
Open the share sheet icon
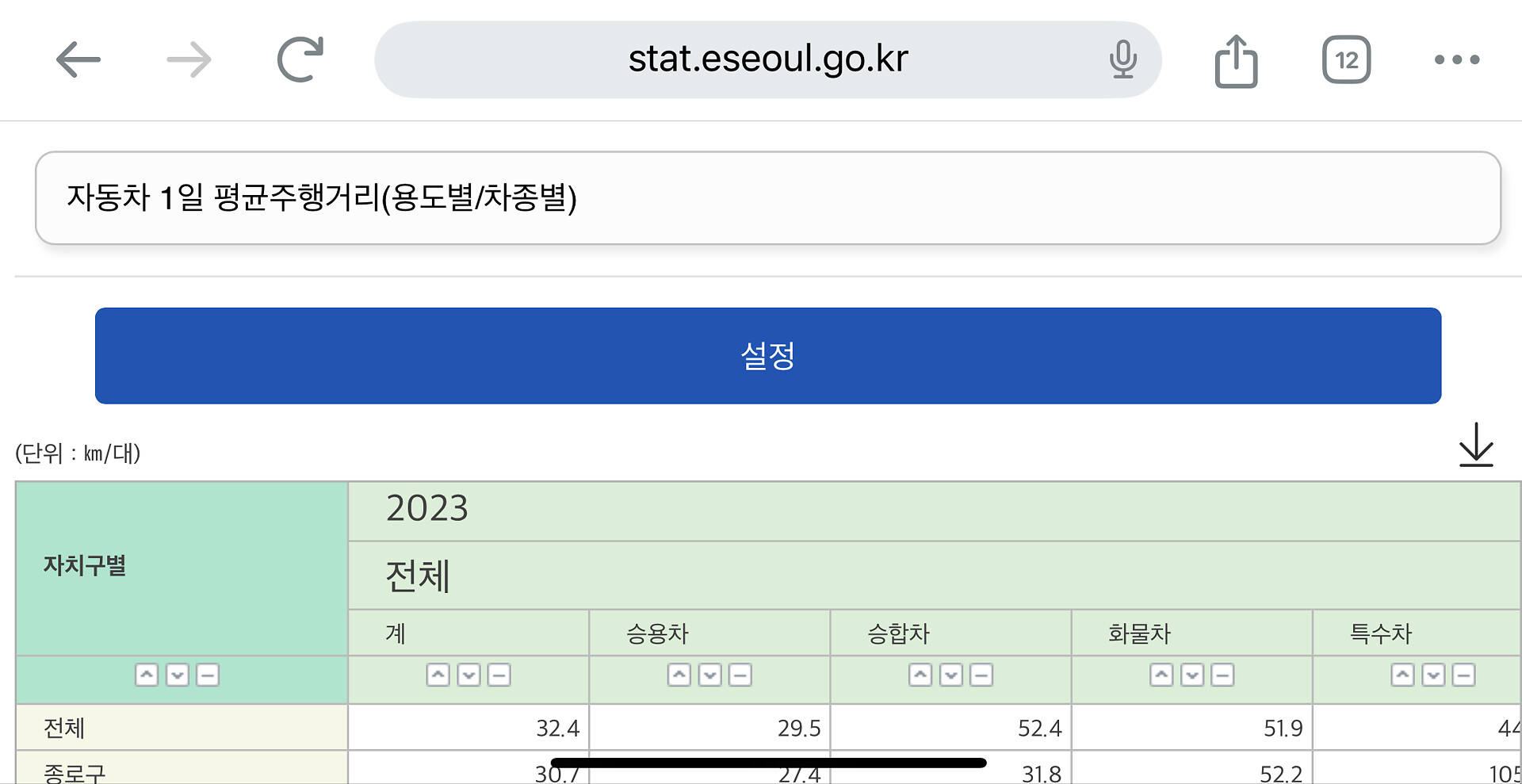coord(1236,60)
